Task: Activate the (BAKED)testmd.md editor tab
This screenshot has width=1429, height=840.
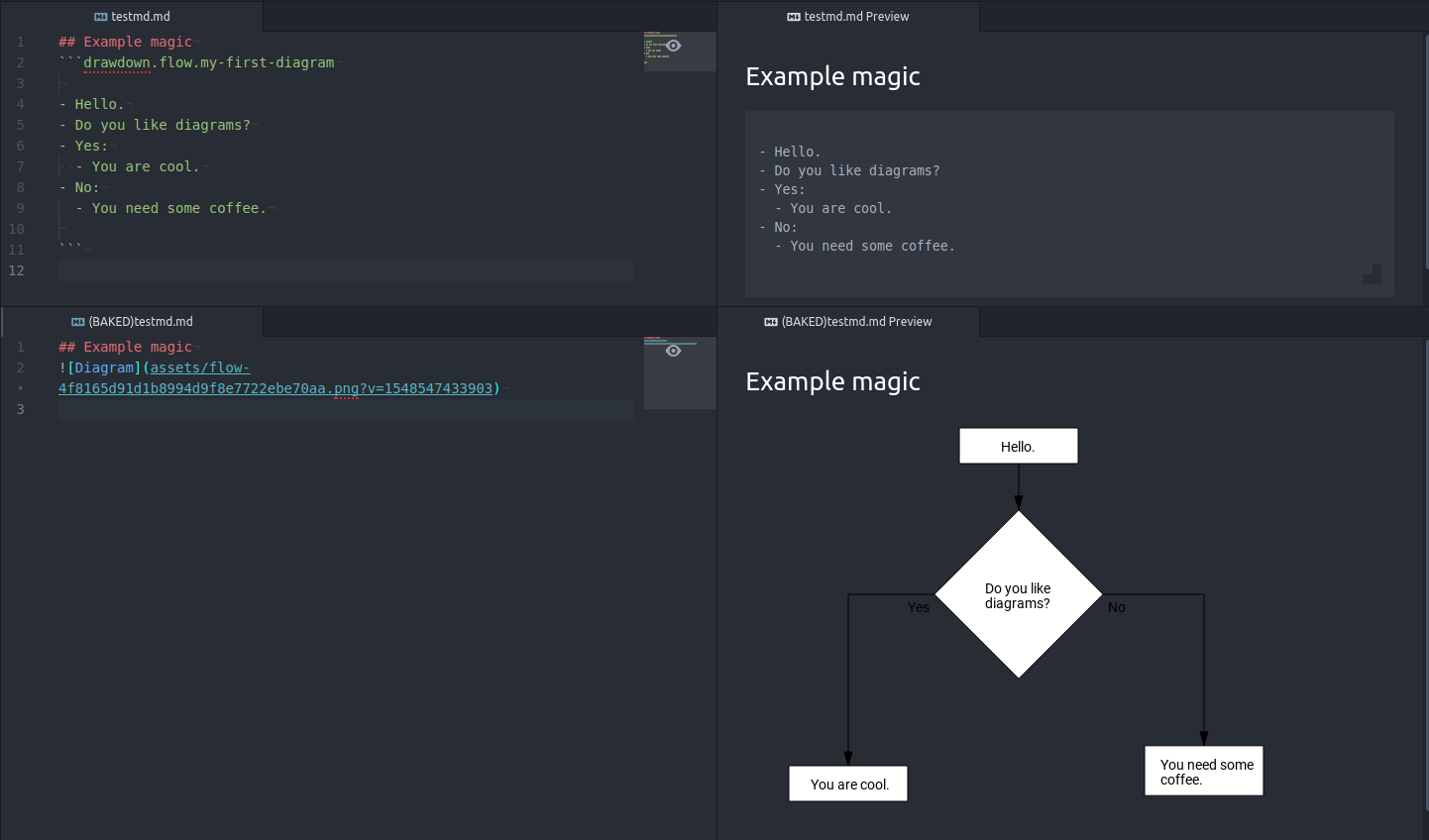Action: click(x=133, y=322)
